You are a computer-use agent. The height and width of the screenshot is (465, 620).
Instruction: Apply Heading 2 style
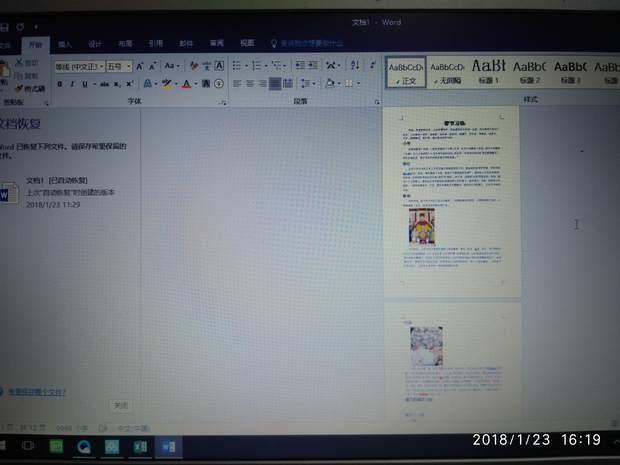(x=529, y=72)
